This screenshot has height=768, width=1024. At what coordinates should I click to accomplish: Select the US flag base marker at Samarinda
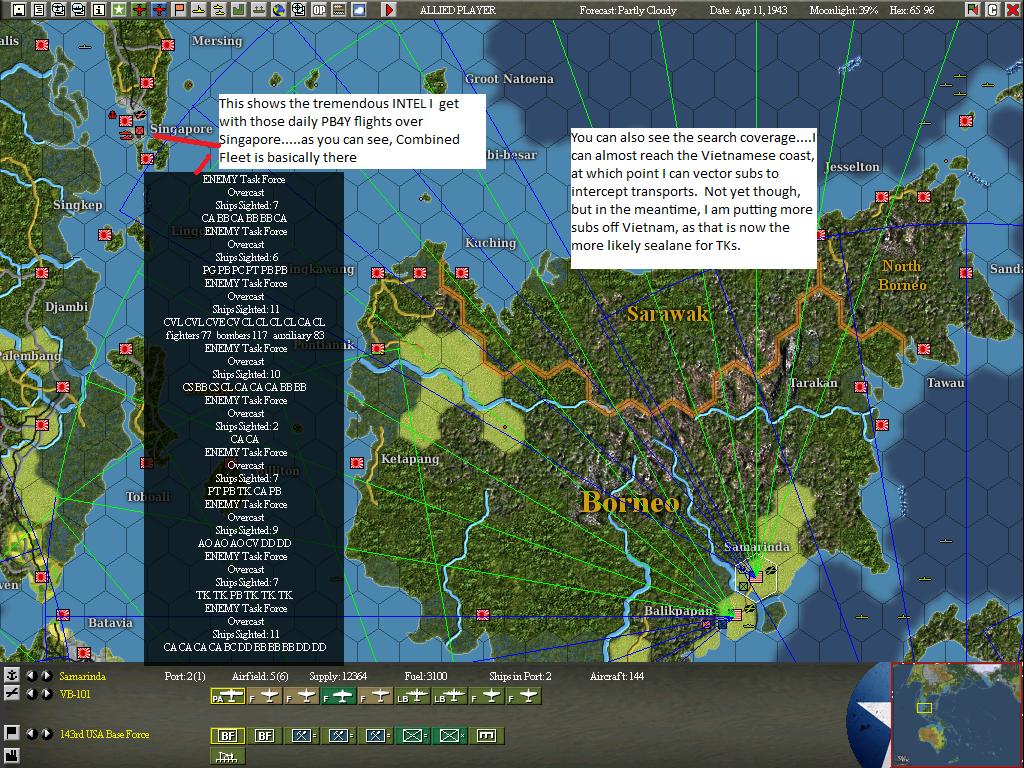[756, 577]
